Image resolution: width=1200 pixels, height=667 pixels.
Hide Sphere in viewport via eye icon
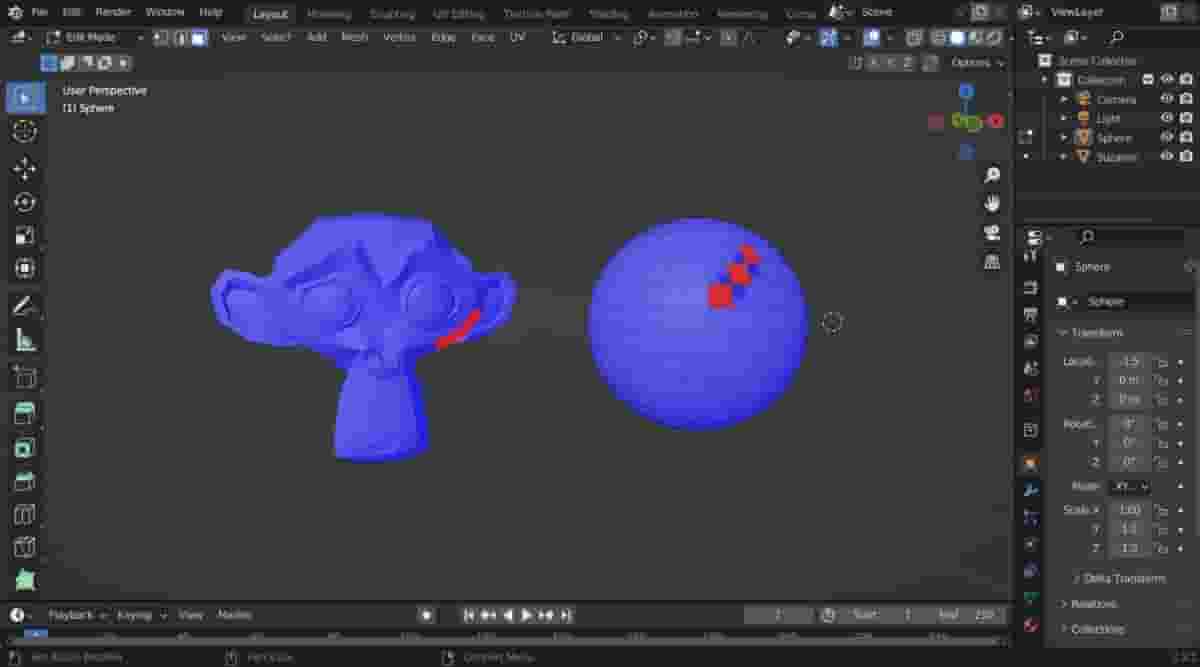(x=1166, y=138)
